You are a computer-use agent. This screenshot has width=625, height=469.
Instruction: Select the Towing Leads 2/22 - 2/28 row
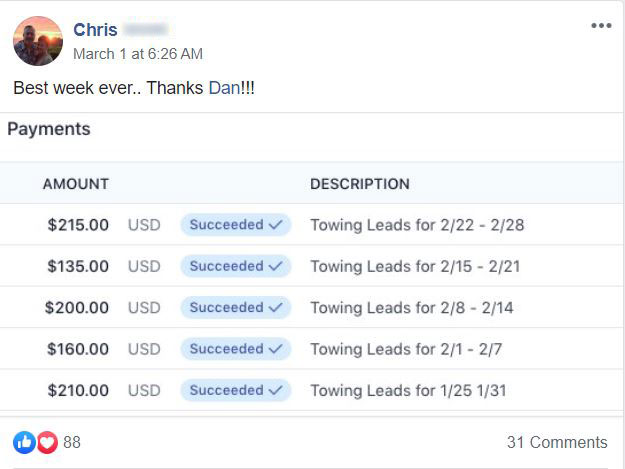click(311, 225)
